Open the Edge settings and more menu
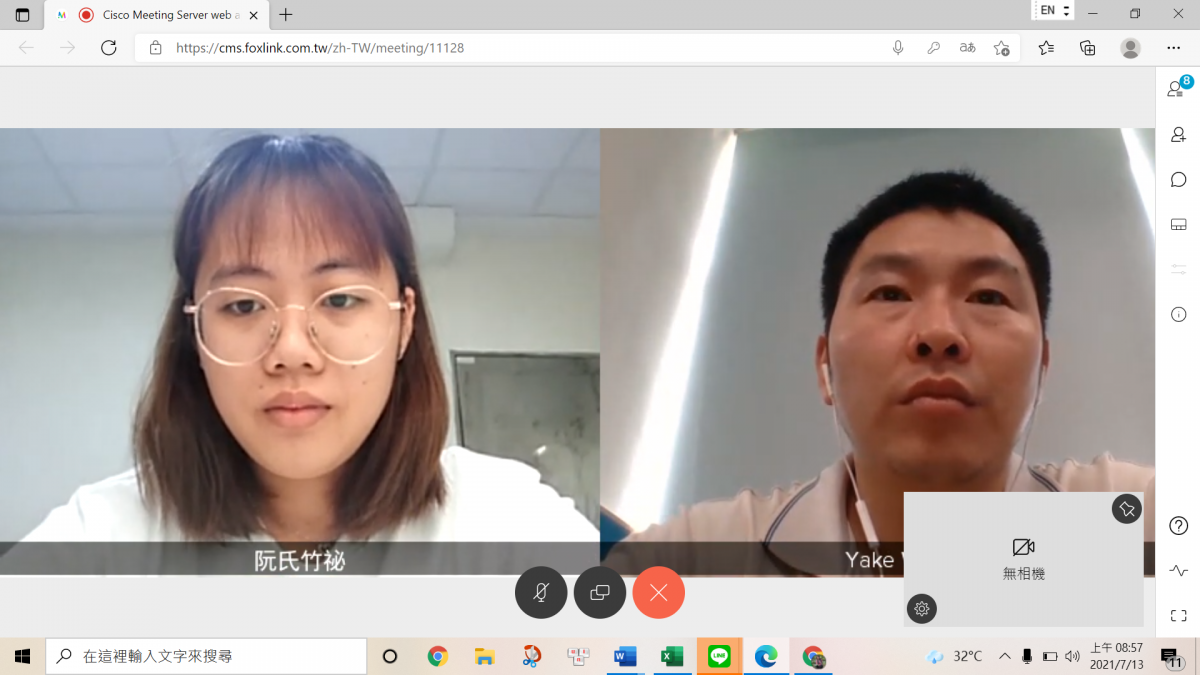Screen dimensions: 1200x675 click(1173, 48)
